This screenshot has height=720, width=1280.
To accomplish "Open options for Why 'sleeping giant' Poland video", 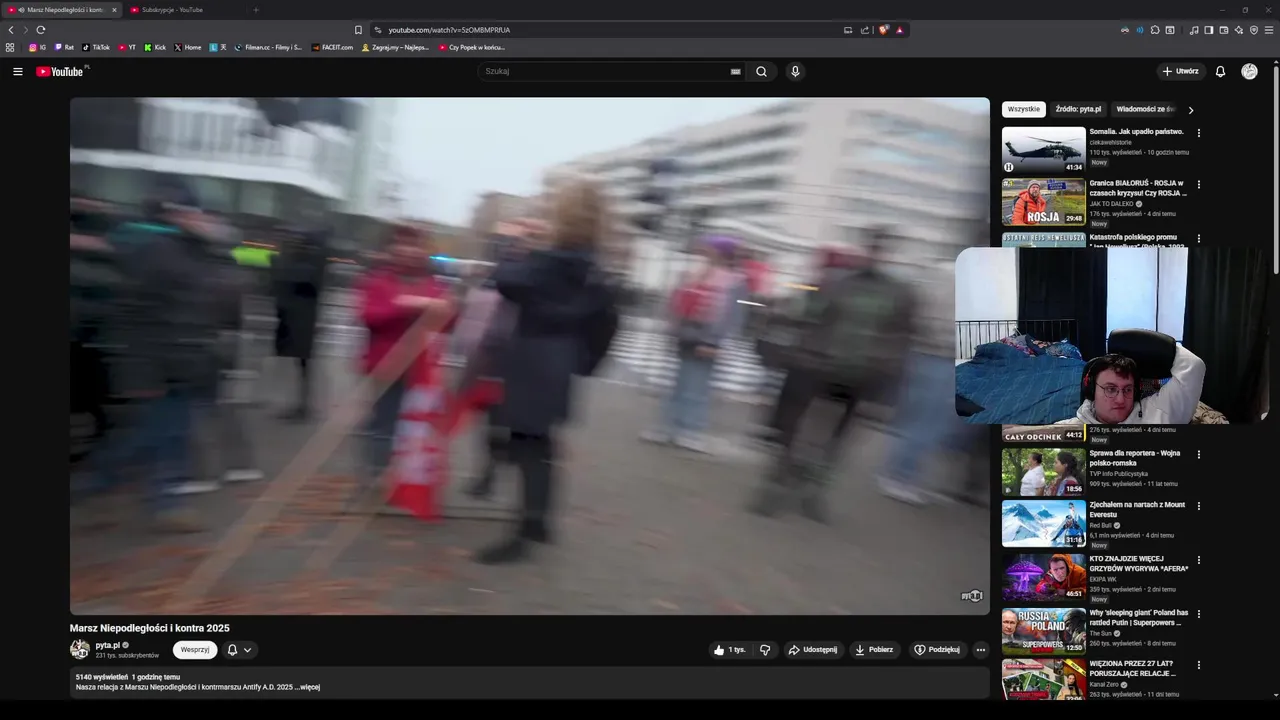I will (x=1199, y=614).
